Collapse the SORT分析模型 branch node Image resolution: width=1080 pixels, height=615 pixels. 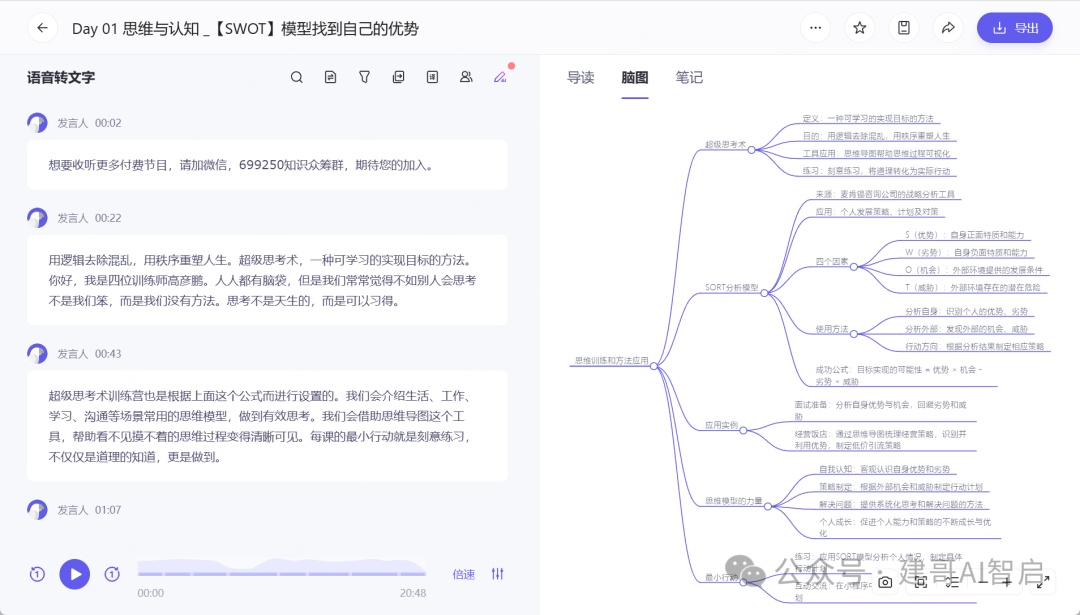click(x=765, y=292)
